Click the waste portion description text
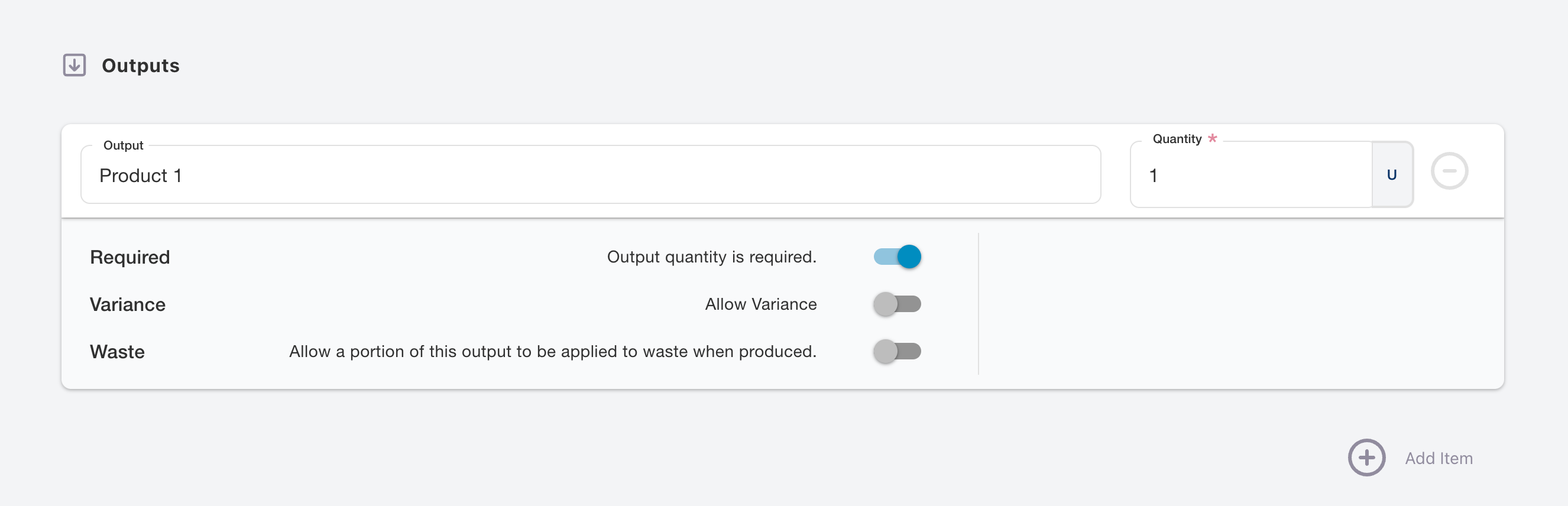This screenshot has height=506, width=1568. (552, 351)
